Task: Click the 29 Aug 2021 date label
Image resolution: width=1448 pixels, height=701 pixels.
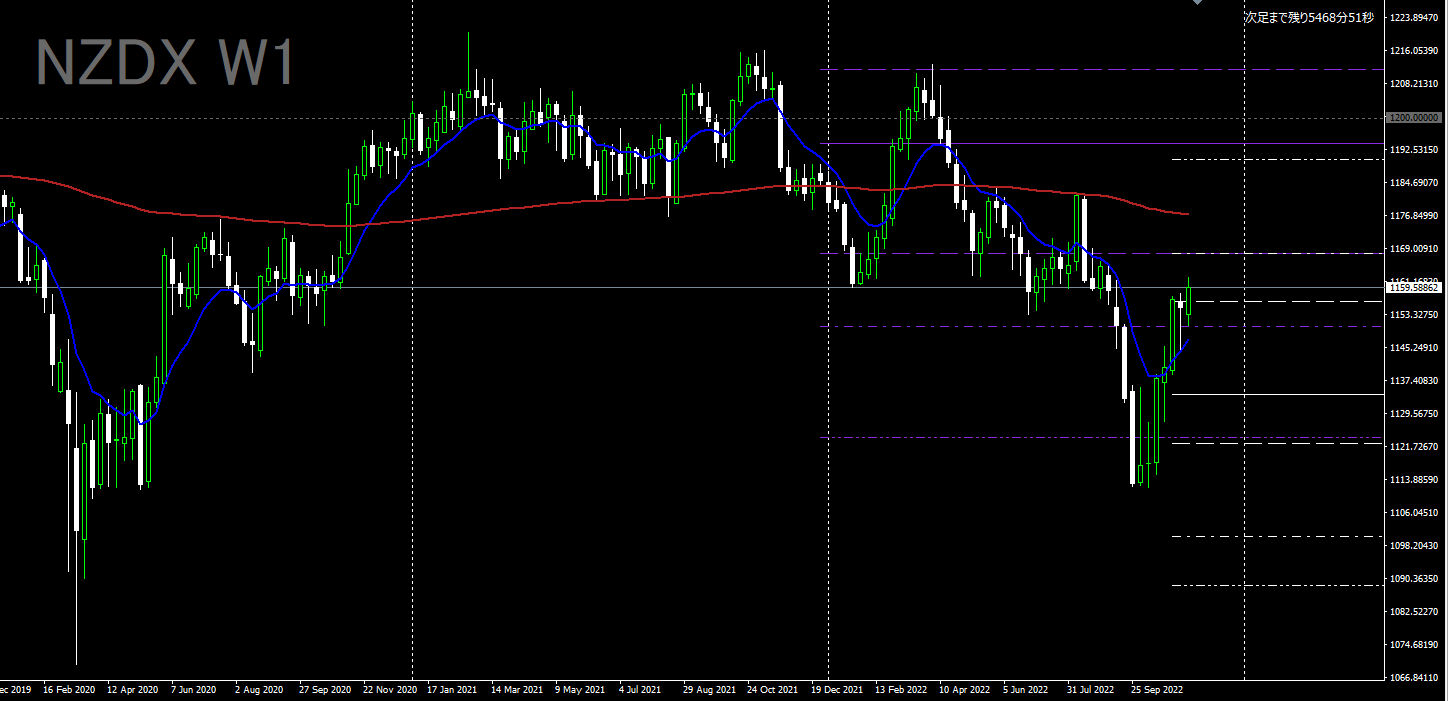Action: tap(709, 690)
